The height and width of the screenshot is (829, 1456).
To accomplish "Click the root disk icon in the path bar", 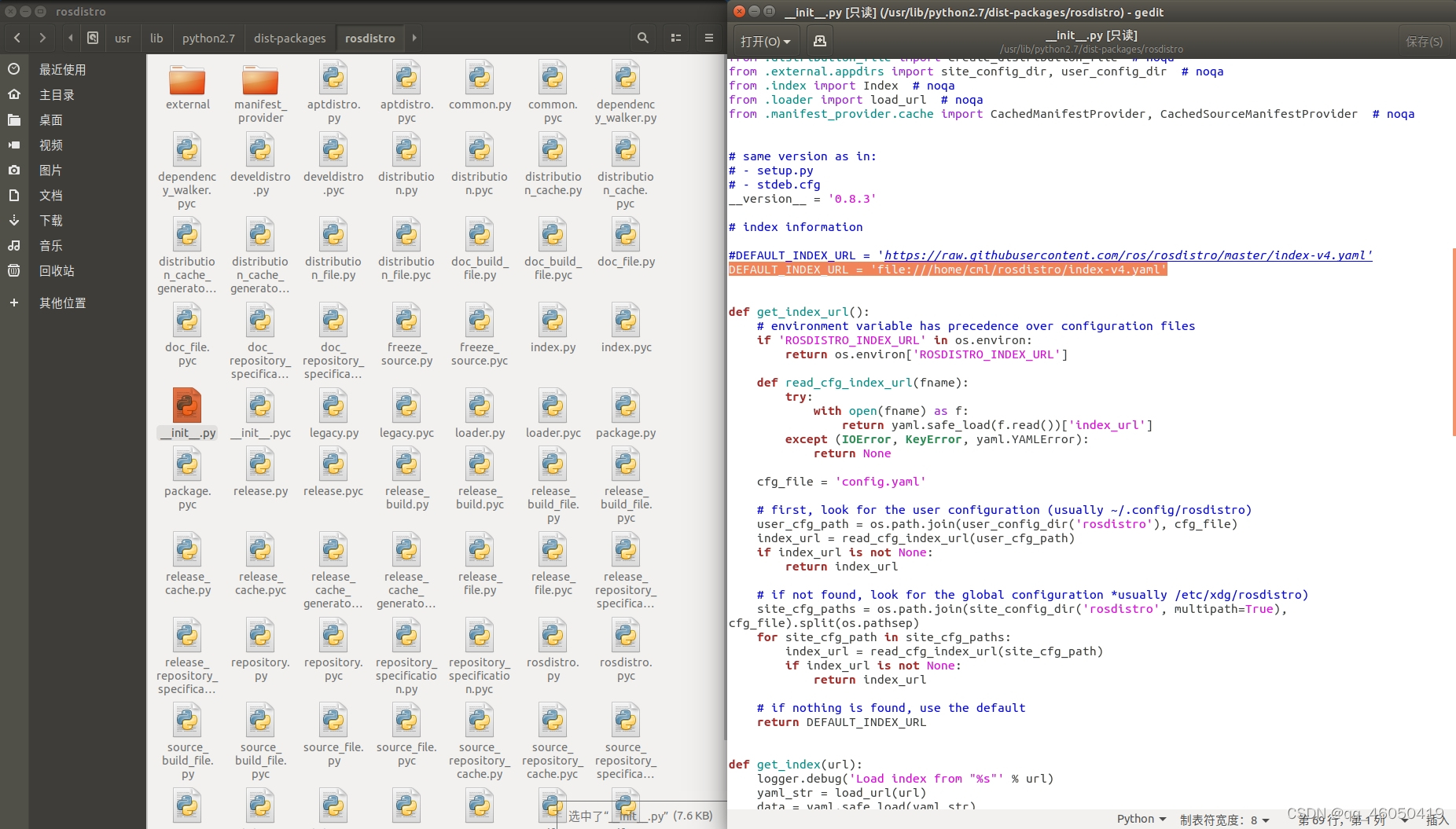I will (93, 38).
